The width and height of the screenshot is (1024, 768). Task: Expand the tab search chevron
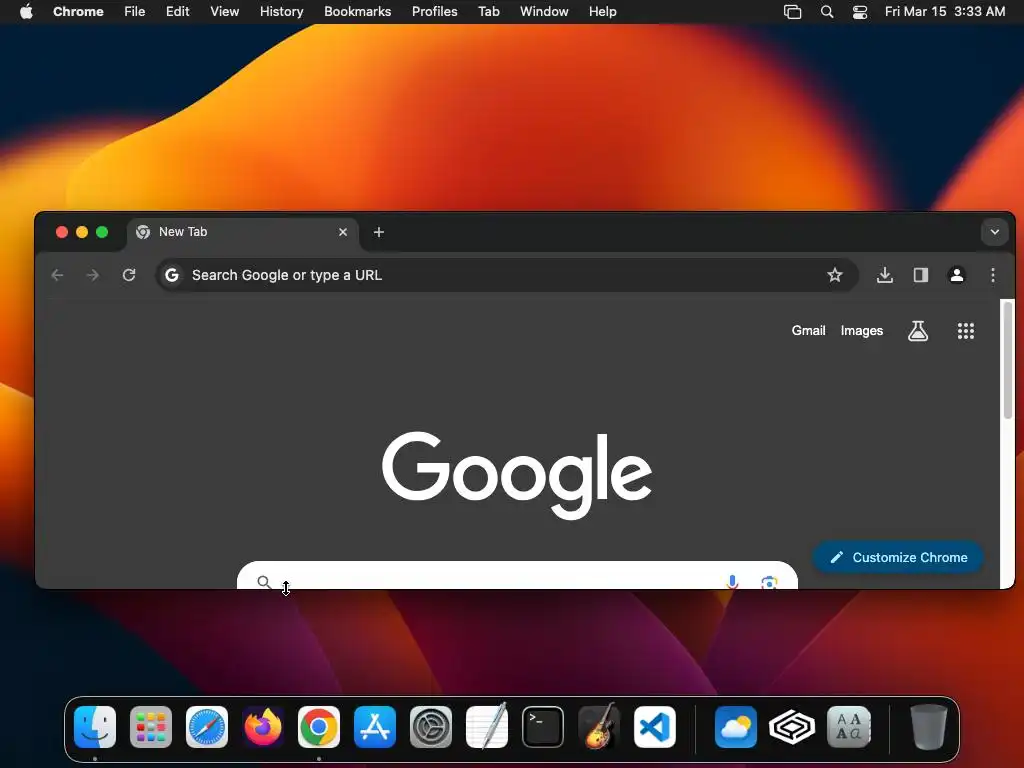tap(995, 232)
